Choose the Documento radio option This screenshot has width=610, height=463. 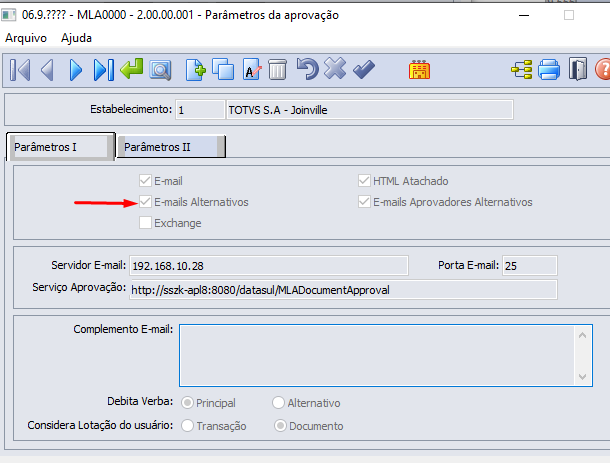pos(280,426)
